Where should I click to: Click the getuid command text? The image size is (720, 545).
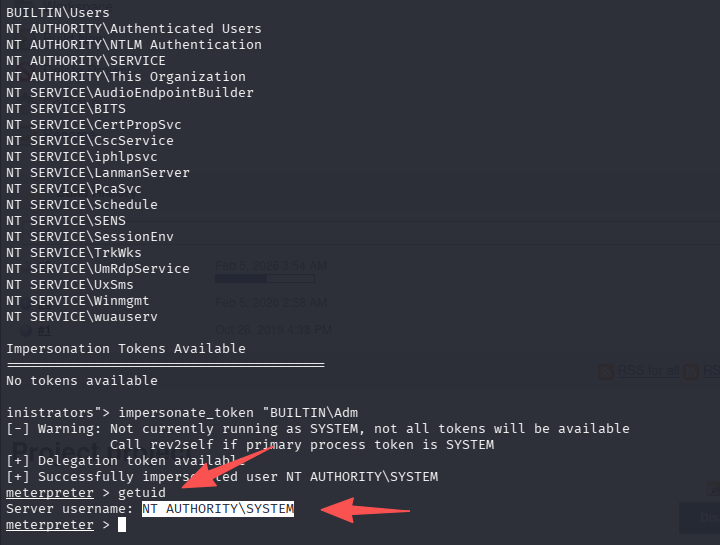tap(142, 493)
